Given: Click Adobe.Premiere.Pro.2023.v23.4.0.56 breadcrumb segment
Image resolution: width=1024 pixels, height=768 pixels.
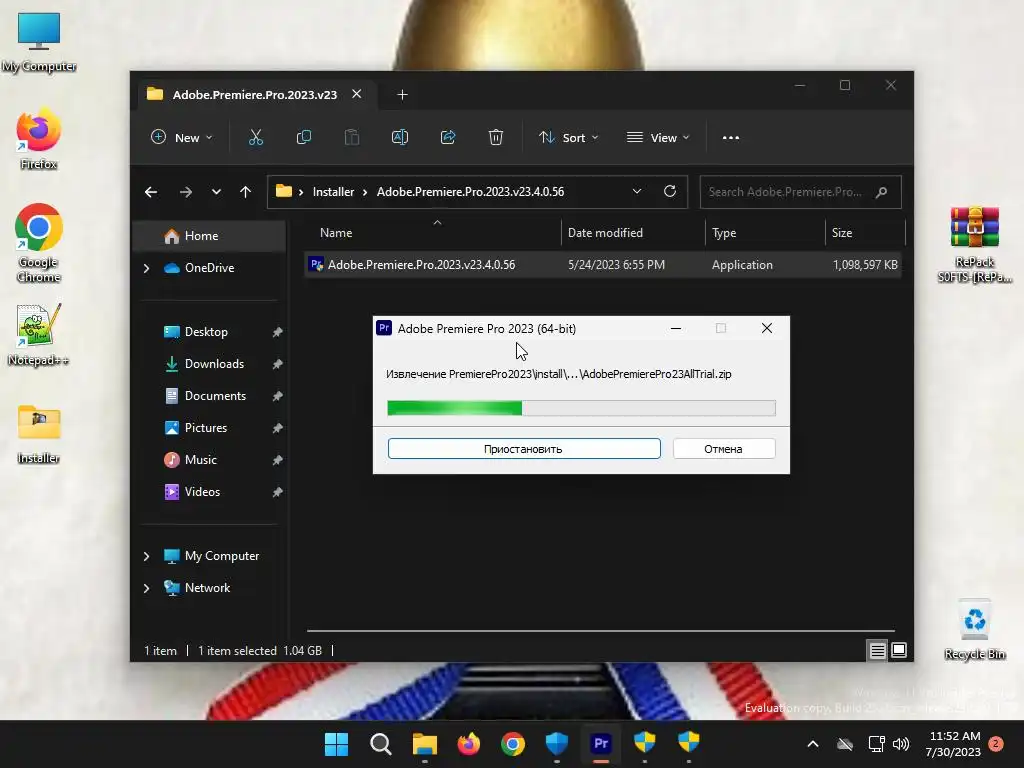Looking at the screenshot, I should pos(470,192).
